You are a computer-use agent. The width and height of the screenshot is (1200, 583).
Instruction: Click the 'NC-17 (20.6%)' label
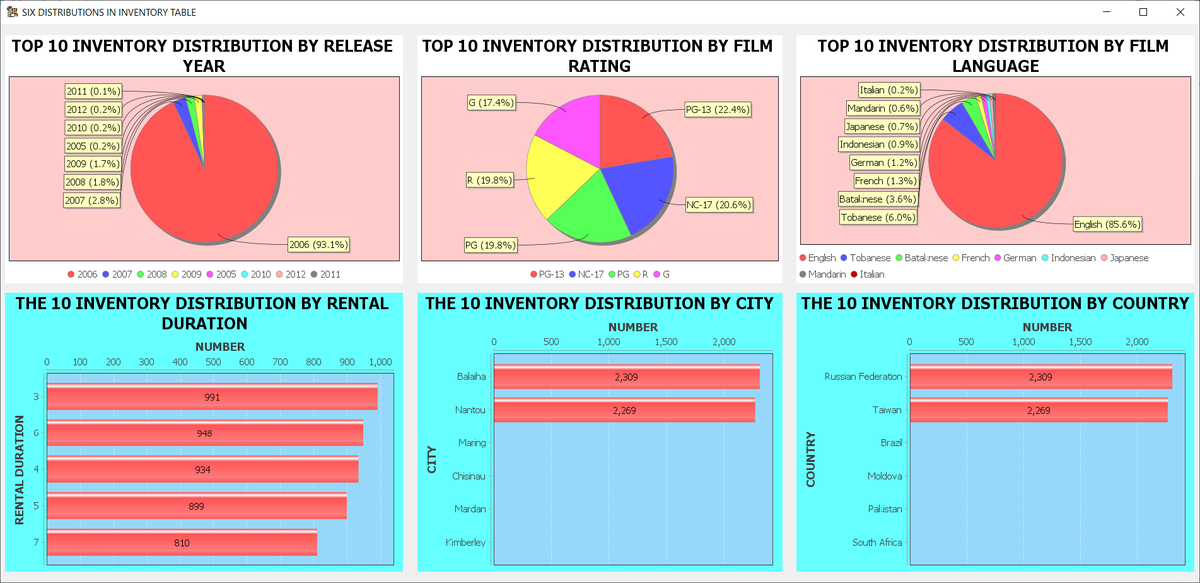click(x=718, y=204)
